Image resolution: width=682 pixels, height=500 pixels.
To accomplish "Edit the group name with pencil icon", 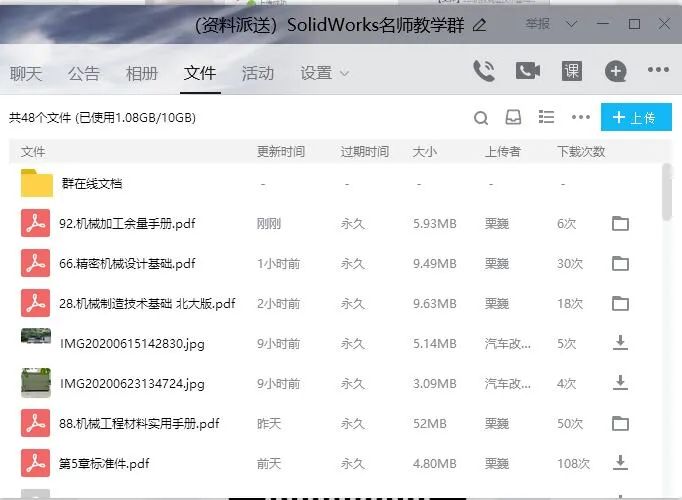I will point(479,25).
